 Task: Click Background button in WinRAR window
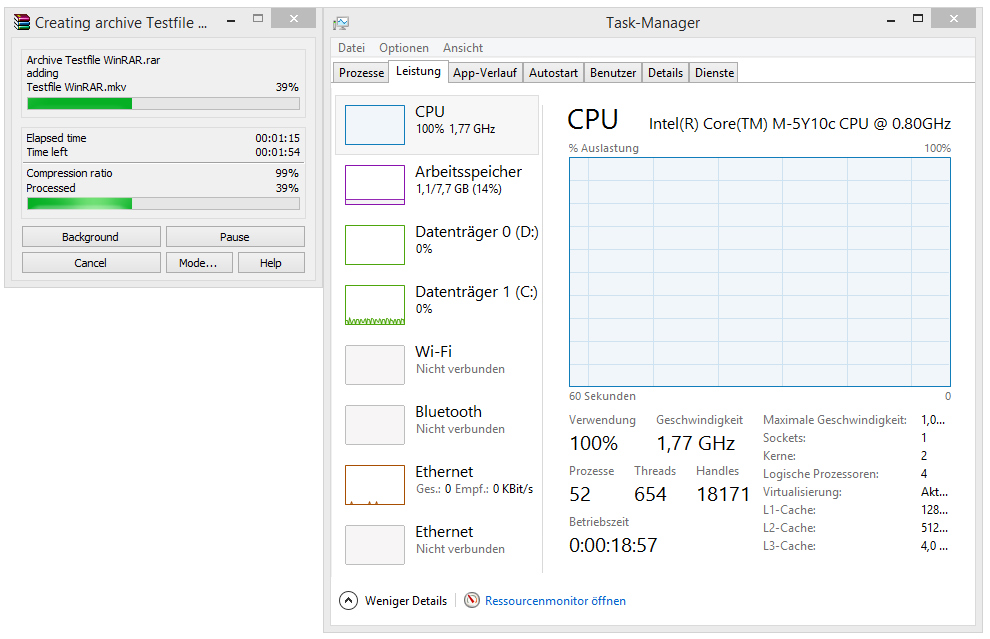click(91, 237)
